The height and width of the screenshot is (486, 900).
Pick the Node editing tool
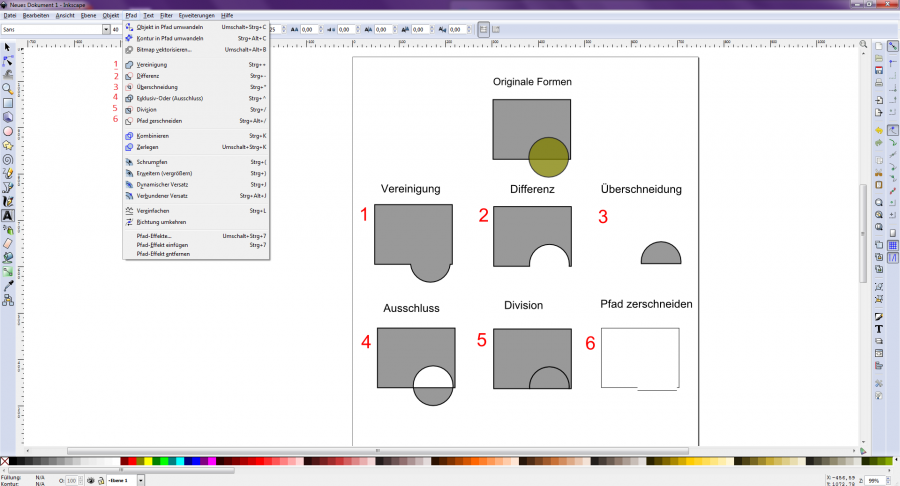pyautogui.click(x=8, y=61)
